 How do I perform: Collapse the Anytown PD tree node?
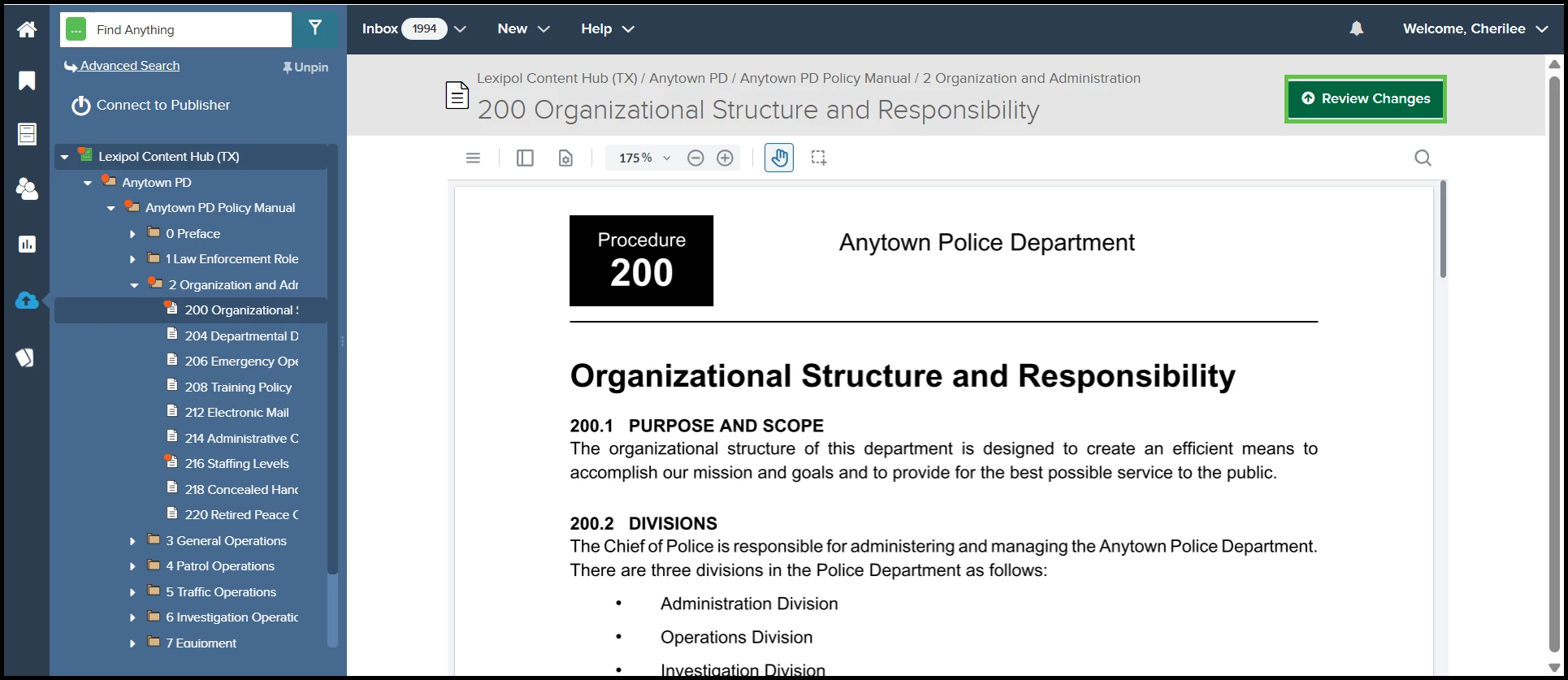[88, 183]
